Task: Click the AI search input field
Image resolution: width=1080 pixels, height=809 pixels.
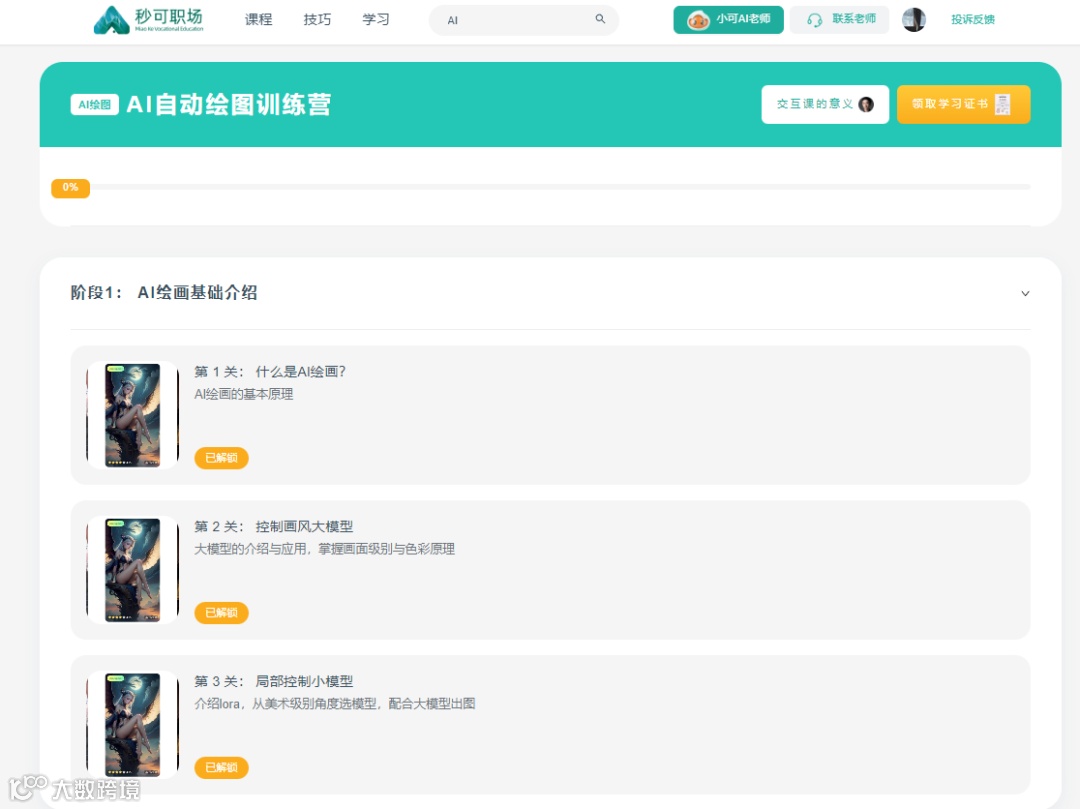Action: click(x=523, y=20)
